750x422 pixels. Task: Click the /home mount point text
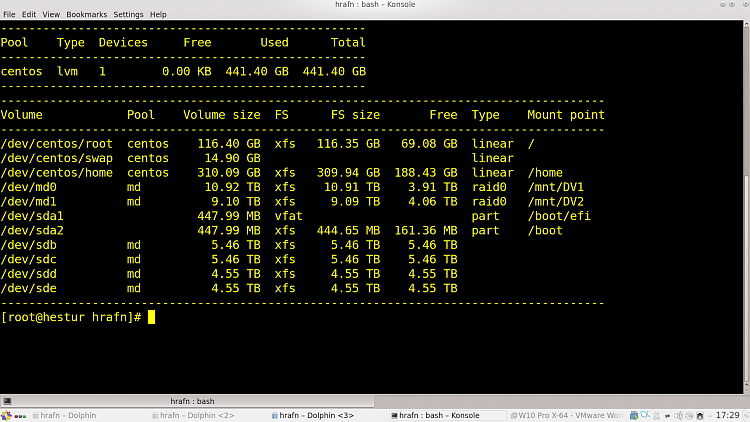pos(545,173)
